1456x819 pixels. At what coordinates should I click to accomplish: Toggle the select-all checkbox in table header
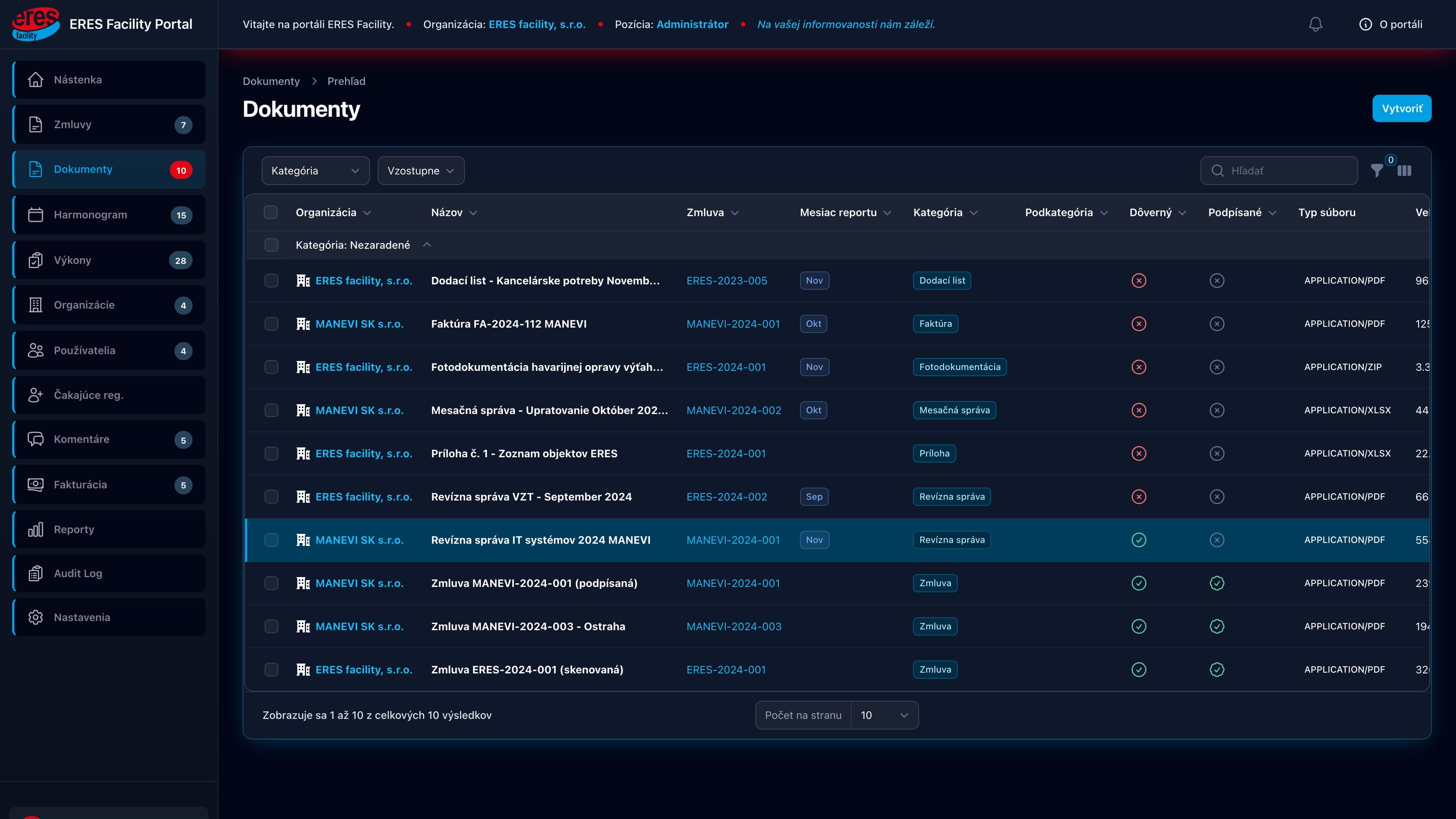pos(271,212)
